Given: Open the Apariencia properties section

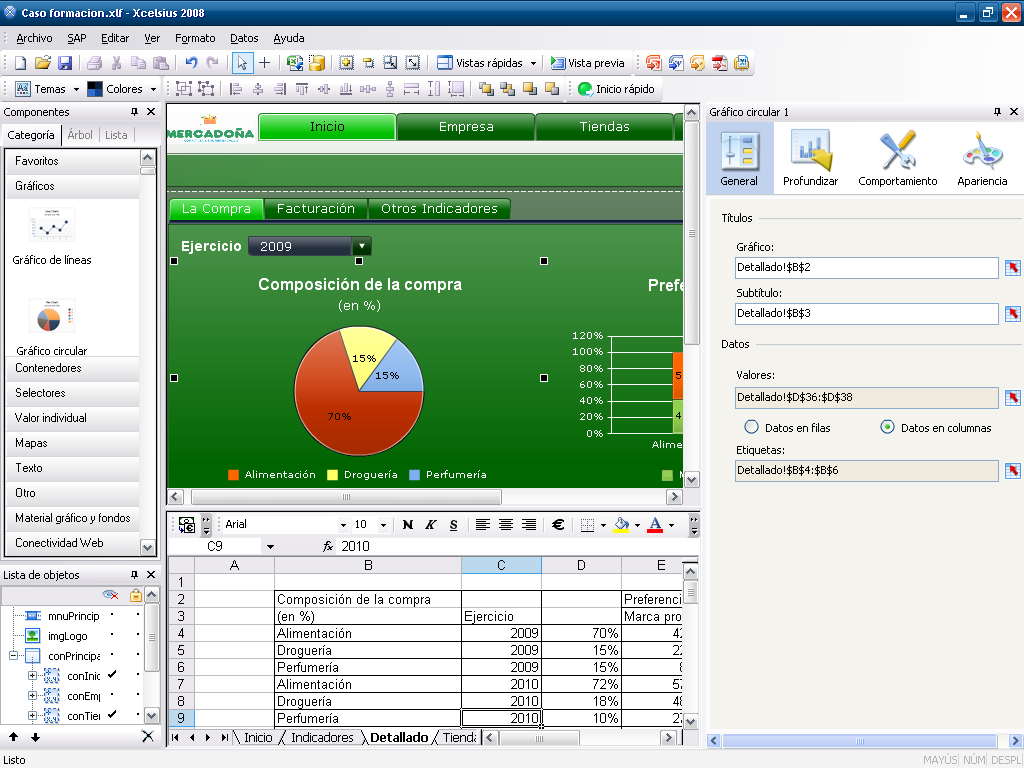Looking at the screenshot, I should pyautogui.click(x=981, y=158).
